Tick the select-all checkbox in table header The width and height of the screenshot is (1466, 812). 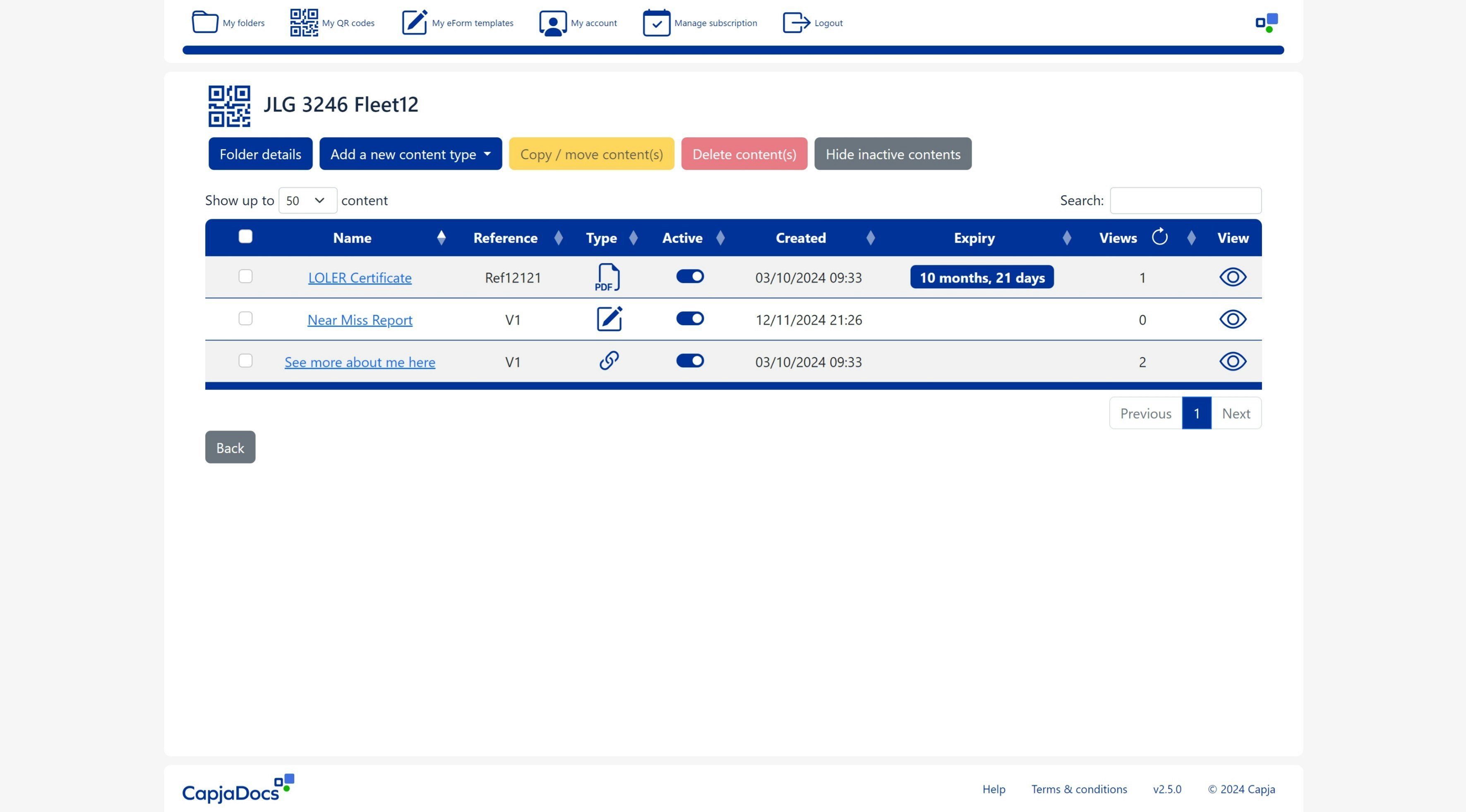[x=245, y=237]
